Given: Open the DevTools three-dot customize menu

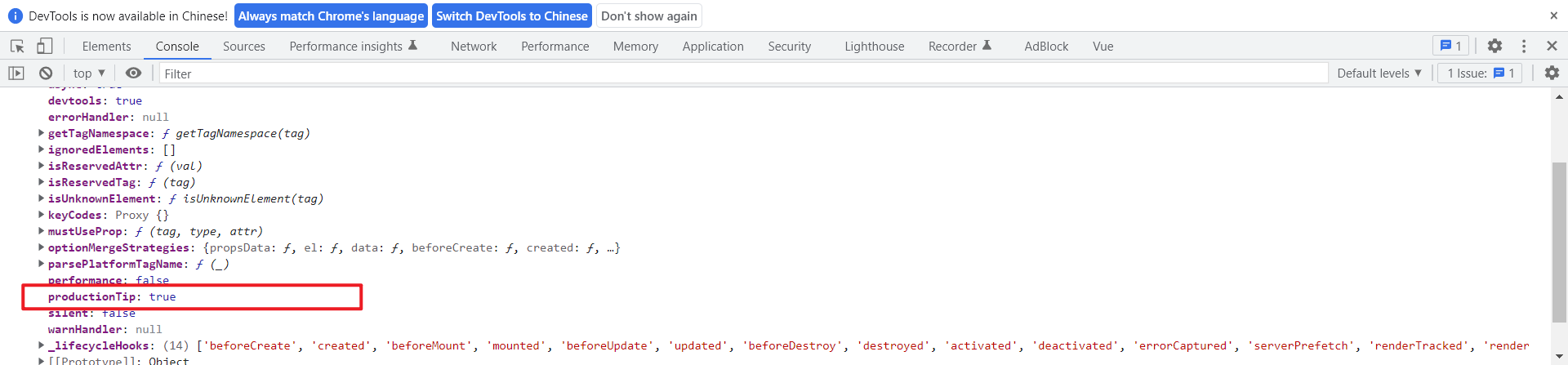Looking at the screenshot, I should pos(1524,46).
